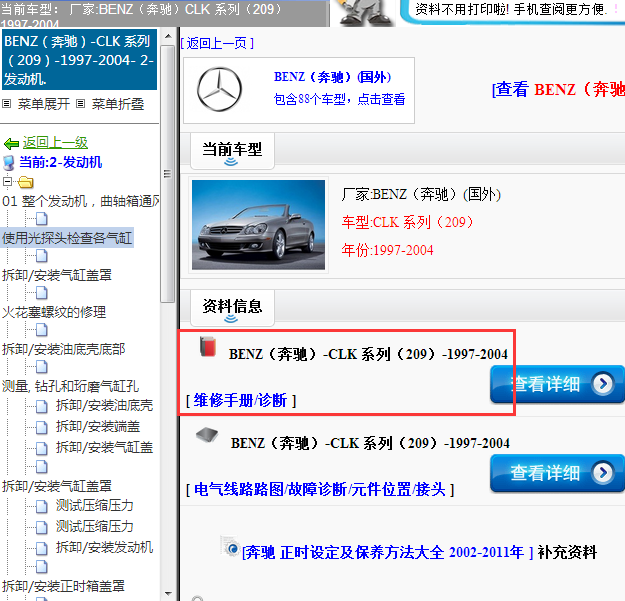
Task: Click 查看详细 button for wiring diagrams
Action: click(557, 473)
